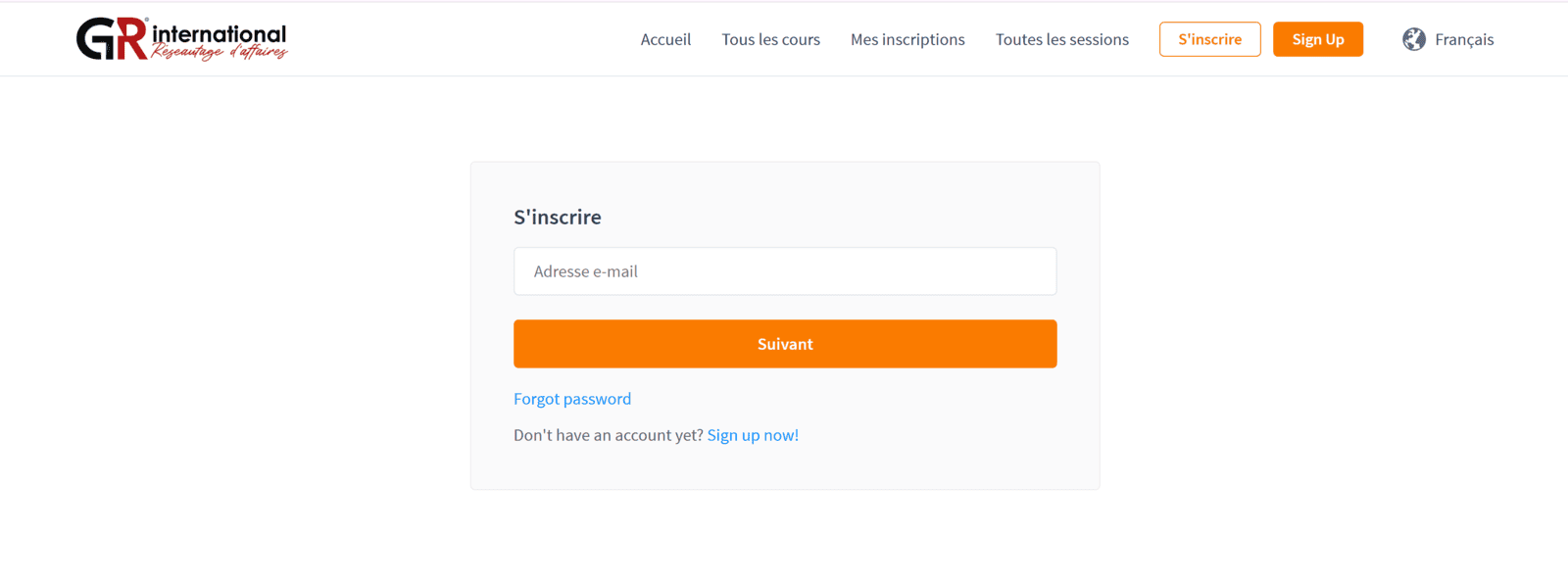Open the Forgot password link

(x=572, y=399)
